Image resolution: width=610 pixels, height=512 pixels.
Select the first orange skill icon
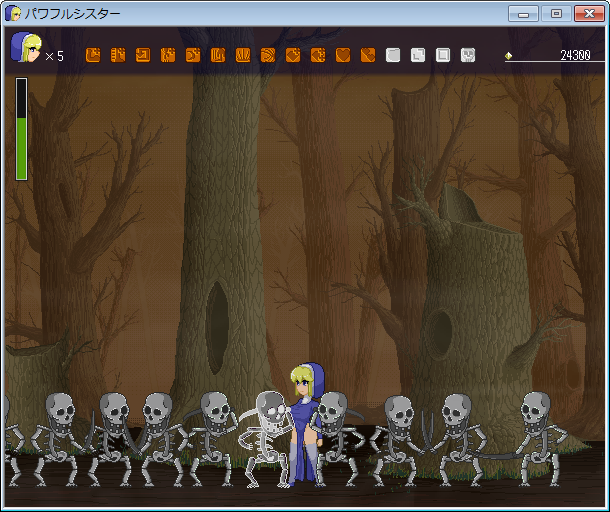click(93, 55)
